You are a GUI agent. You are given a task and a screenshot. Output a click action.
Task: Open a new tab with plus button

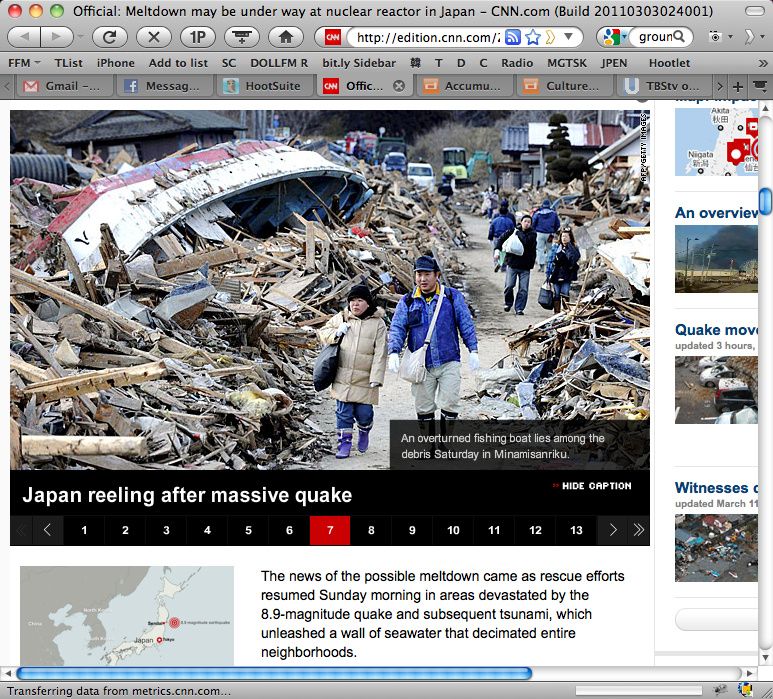pos(738,86)
